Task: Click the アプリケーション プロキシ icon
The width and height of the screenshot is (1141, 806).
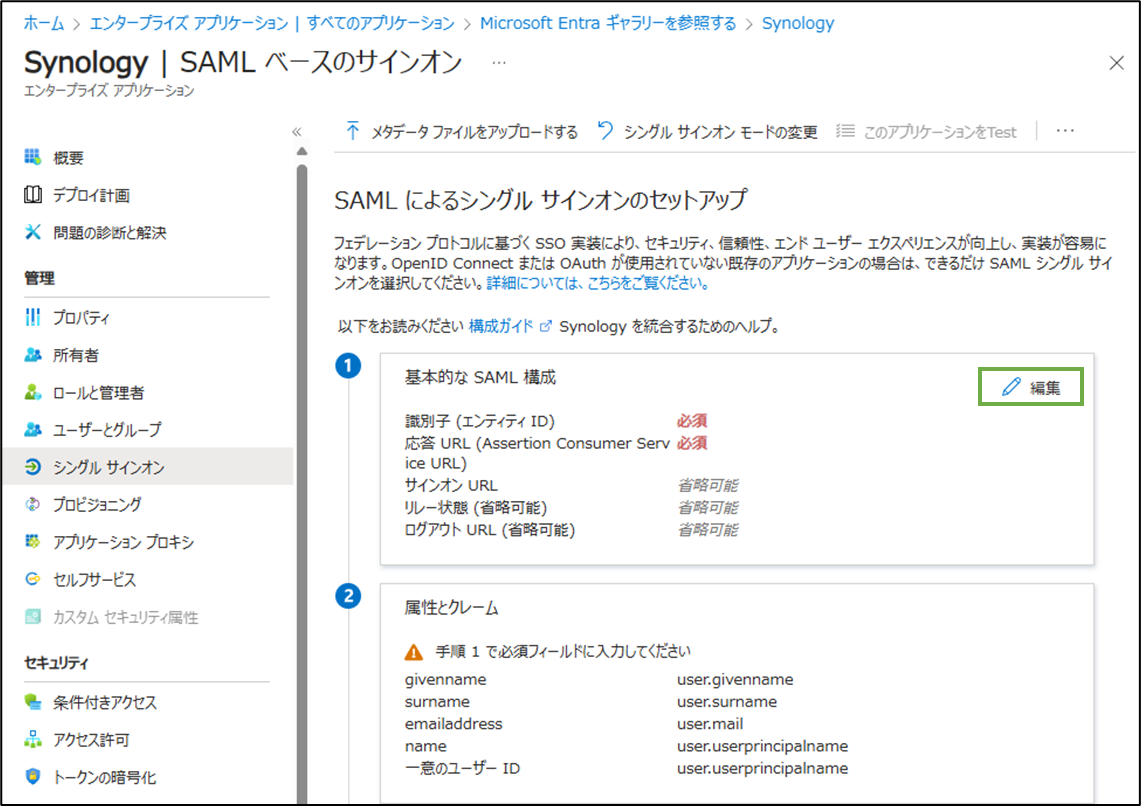Action: 33,541
